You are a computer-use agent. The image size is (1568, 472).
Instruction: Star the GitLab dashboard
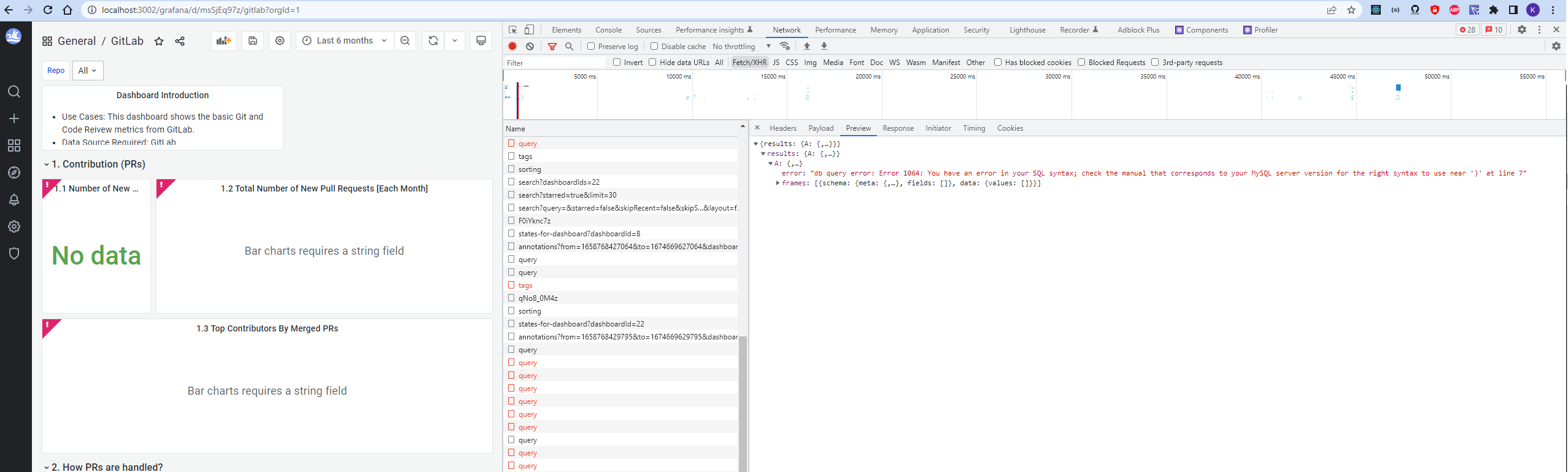[x=159, y=41]
